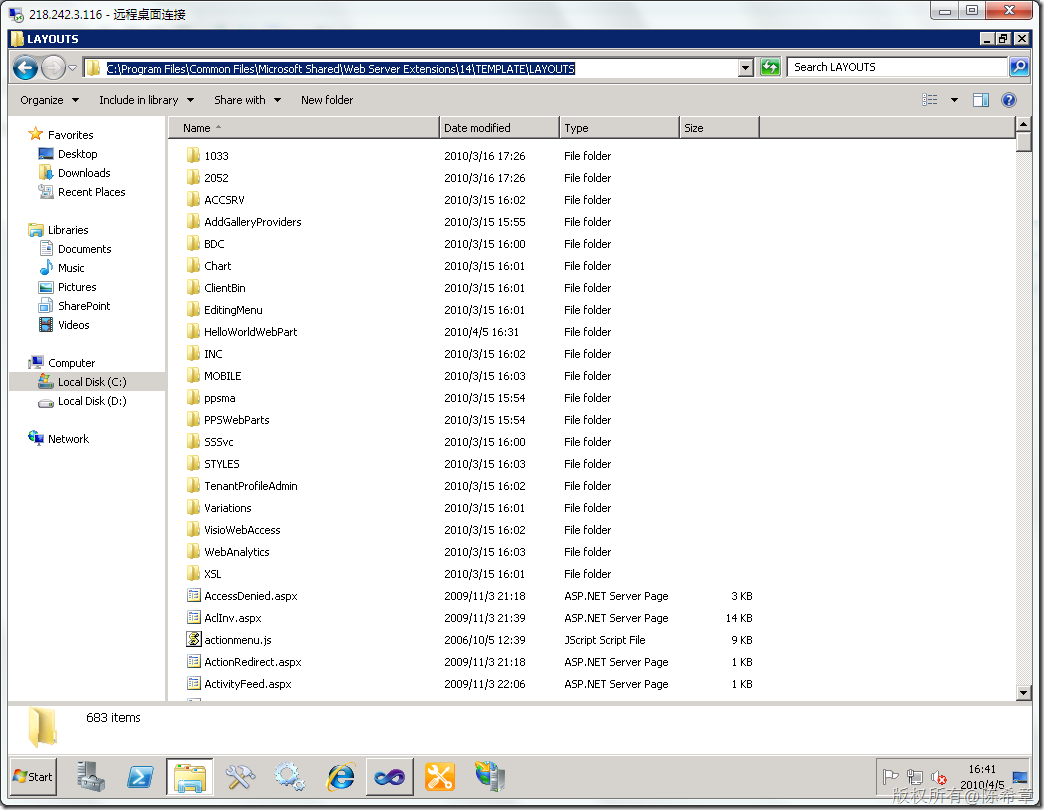1044x810 pixels.
Task: Create a New folder
Action: pyautogui.click(x=327, y=101)
